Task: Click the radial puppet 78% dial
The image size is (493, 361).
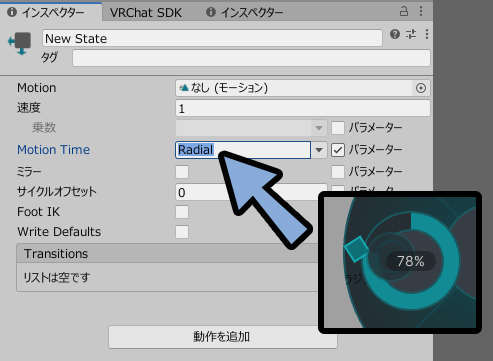Action: [x=411, y=261]
